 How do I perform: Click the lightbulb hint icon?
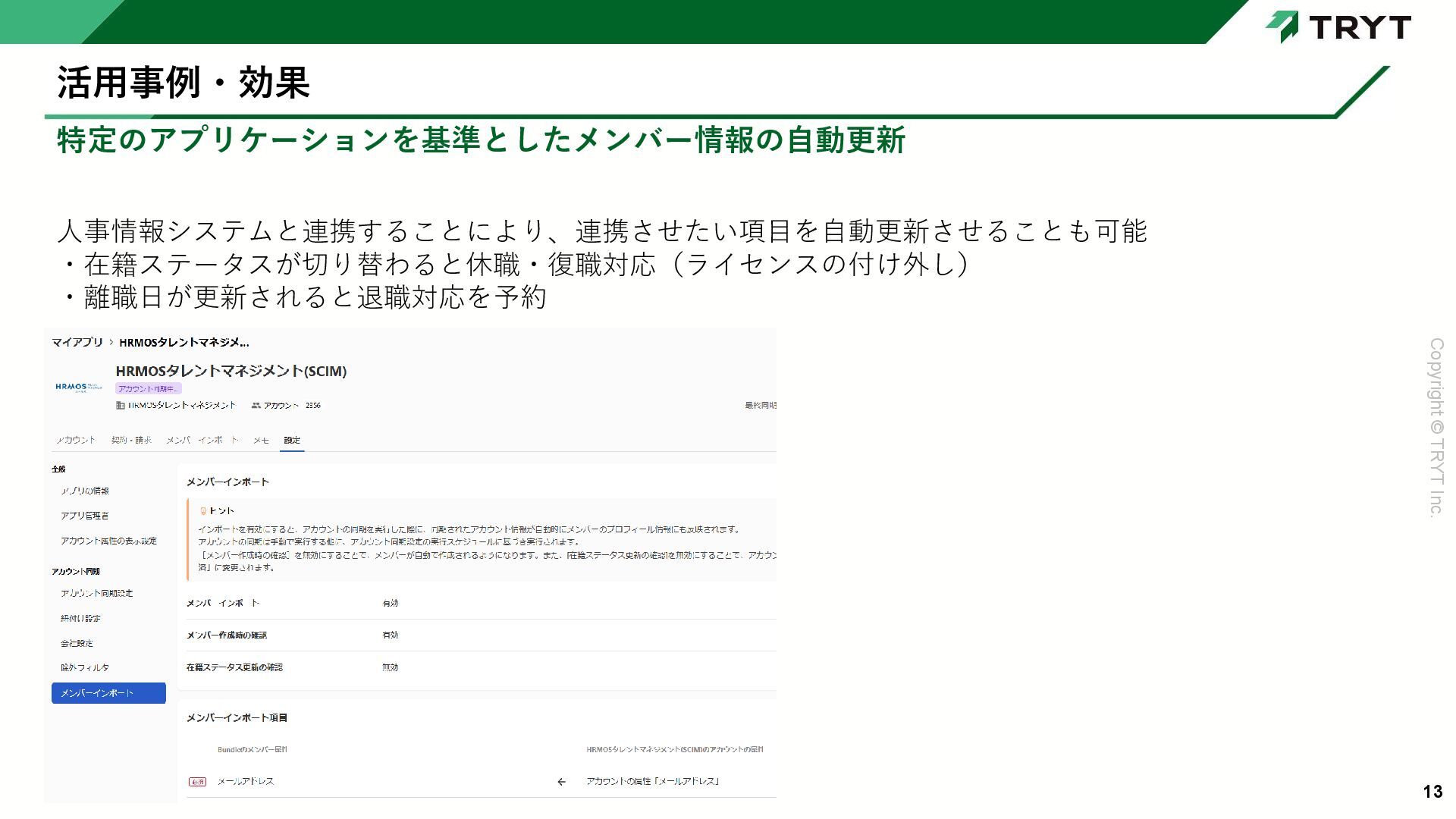[x=203, y=511]
